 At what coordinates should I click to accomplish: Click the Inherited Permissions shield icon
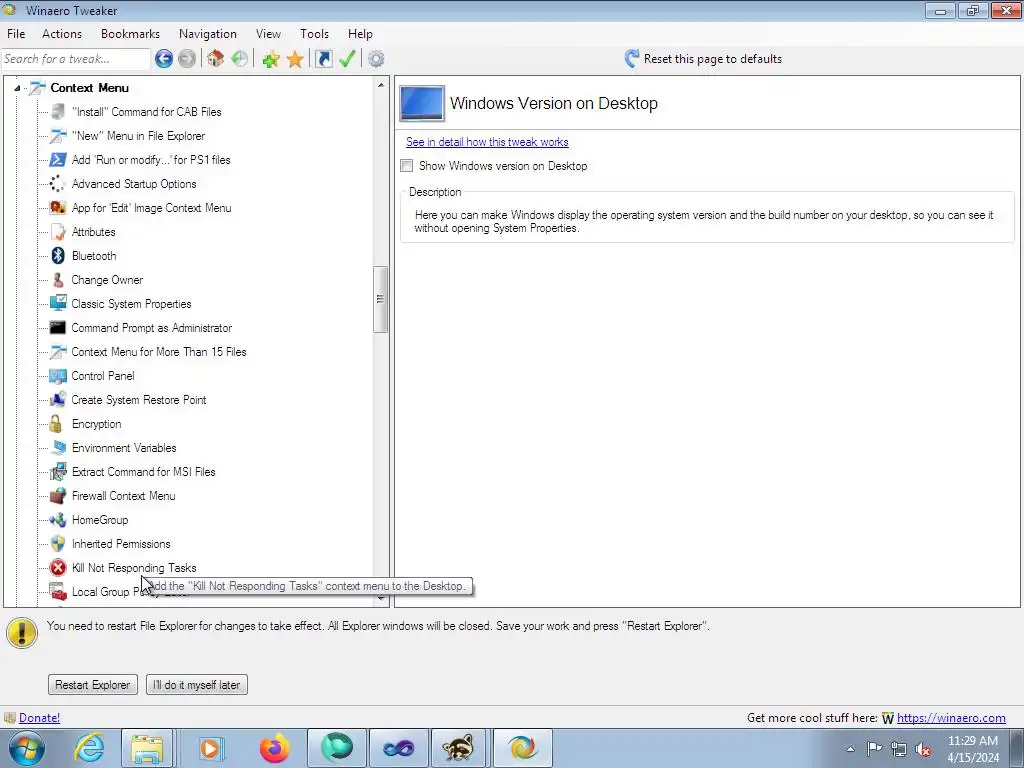pyautogui.click(x=58, y=543)
